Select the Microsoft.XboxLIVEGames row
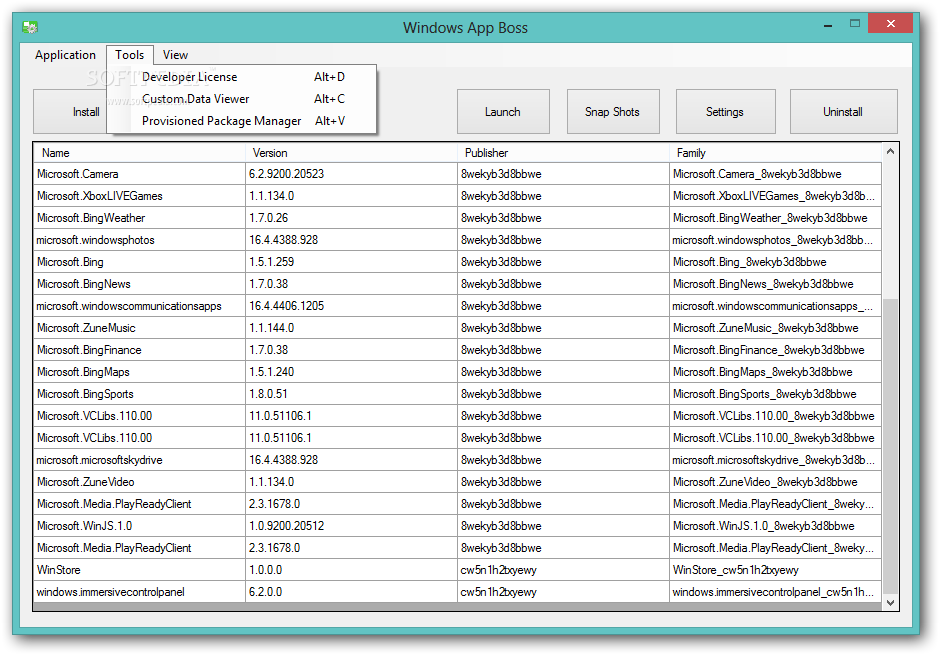The image size is (940, 655). coord(457,196)
